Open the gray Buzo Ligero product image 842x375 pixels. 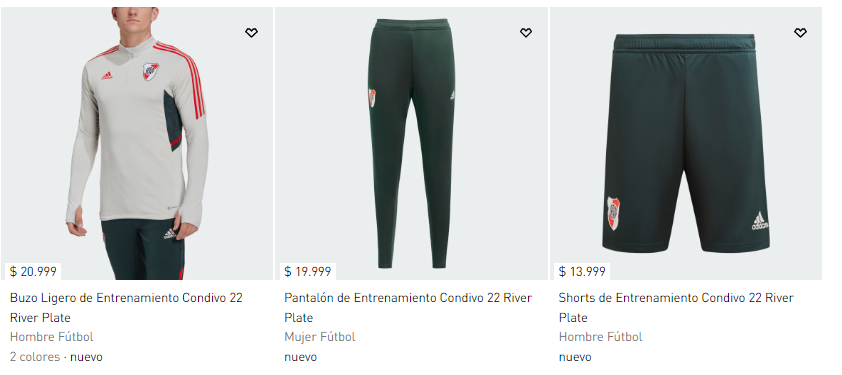click(137, 143)
